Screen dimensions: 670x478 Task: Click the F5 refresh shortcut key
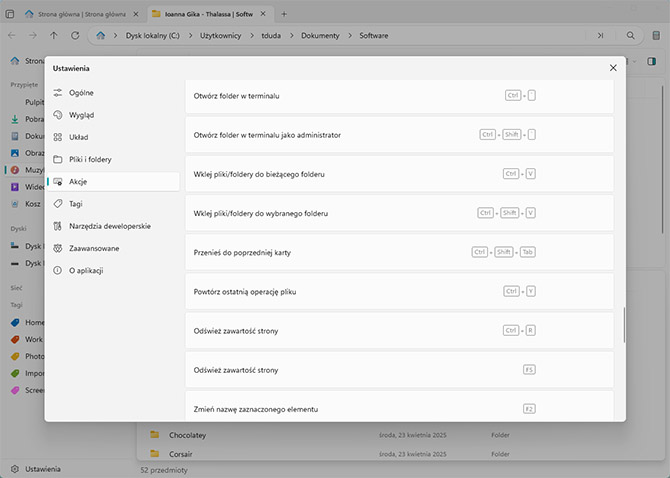[529, 369]
